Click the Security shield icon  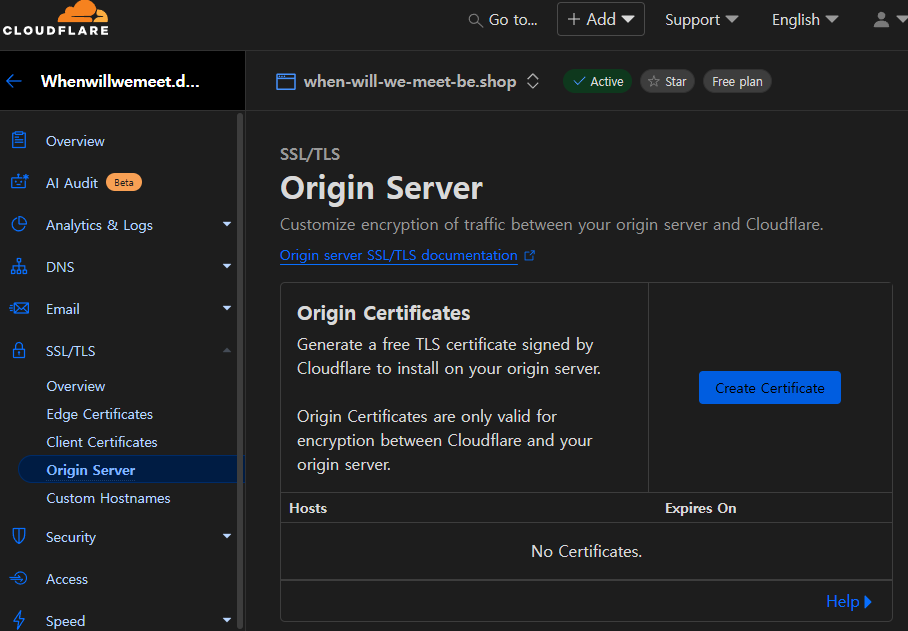coord(19,536)
